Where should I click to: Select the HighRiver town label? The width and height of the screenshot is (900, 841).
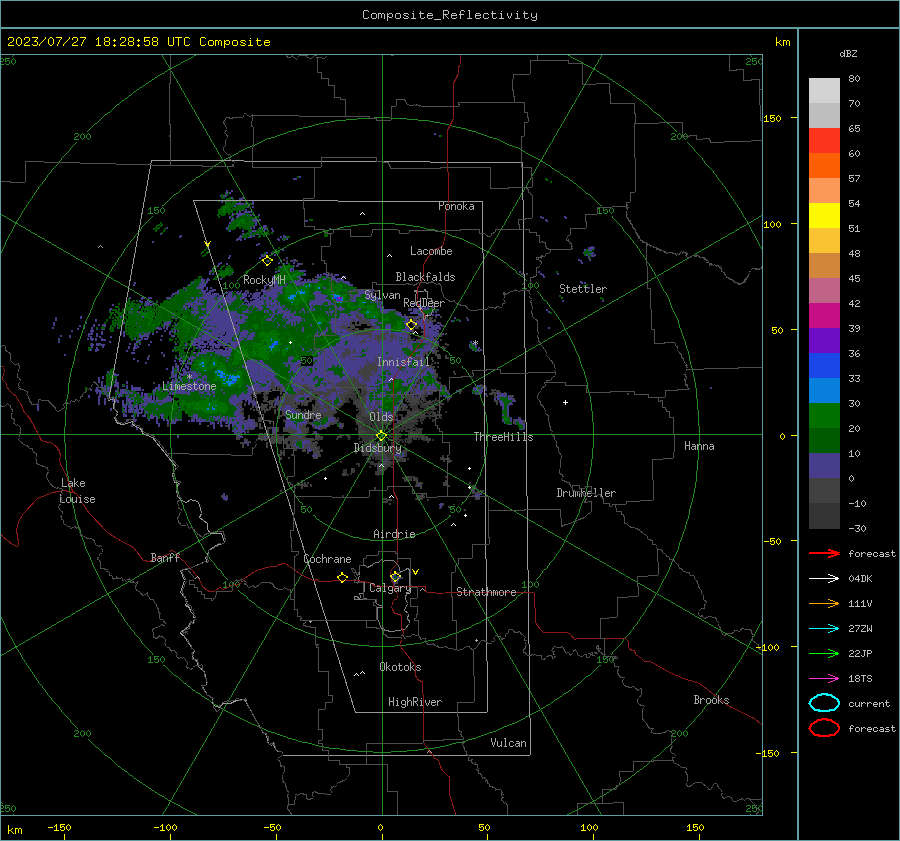415,702
